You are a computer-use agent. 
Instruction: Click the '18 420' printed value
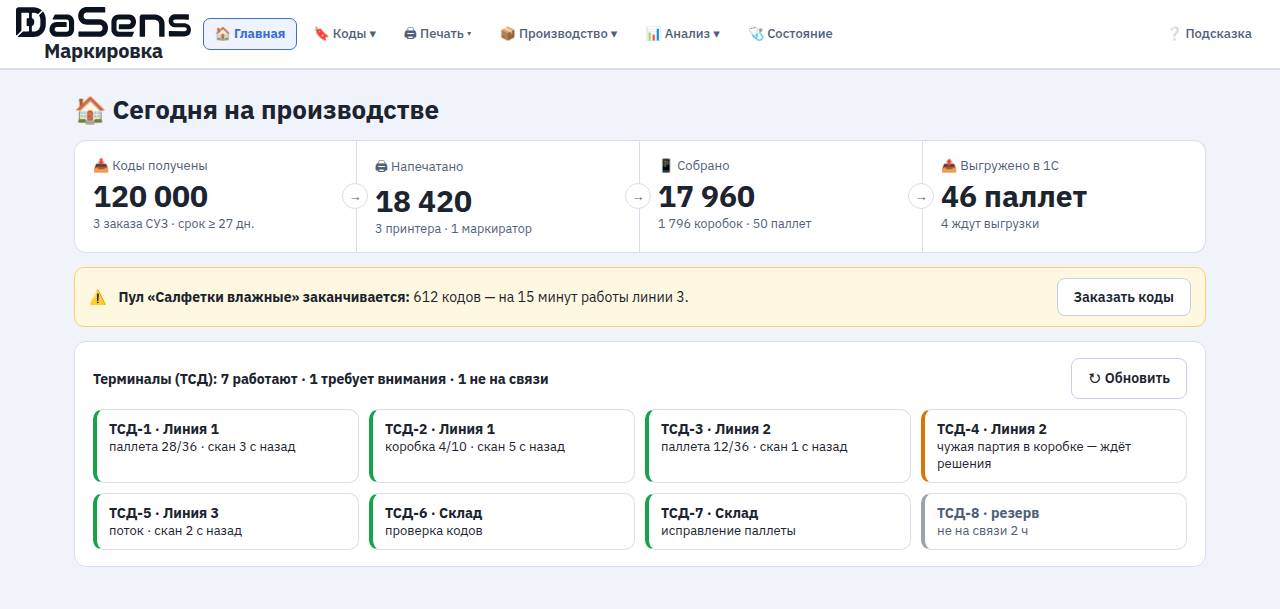coord(424,201)
